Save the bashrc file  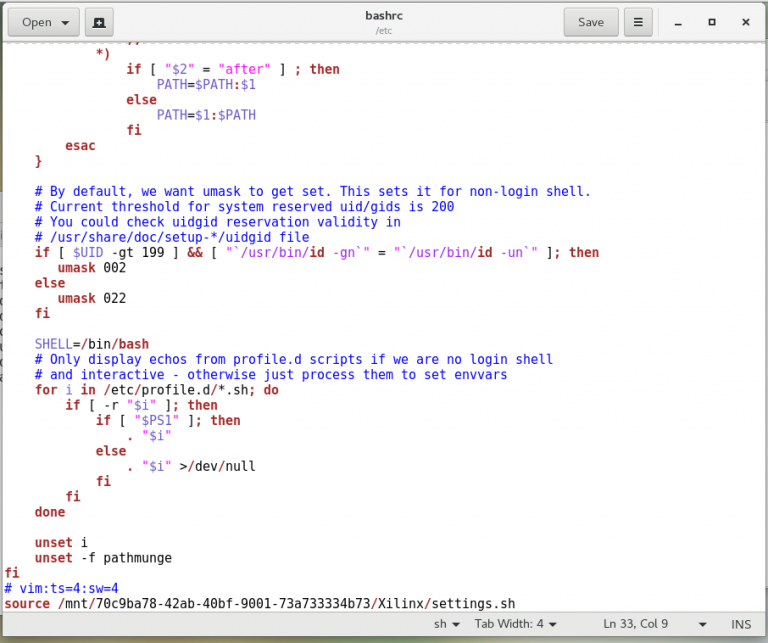[x=590, y=22]
